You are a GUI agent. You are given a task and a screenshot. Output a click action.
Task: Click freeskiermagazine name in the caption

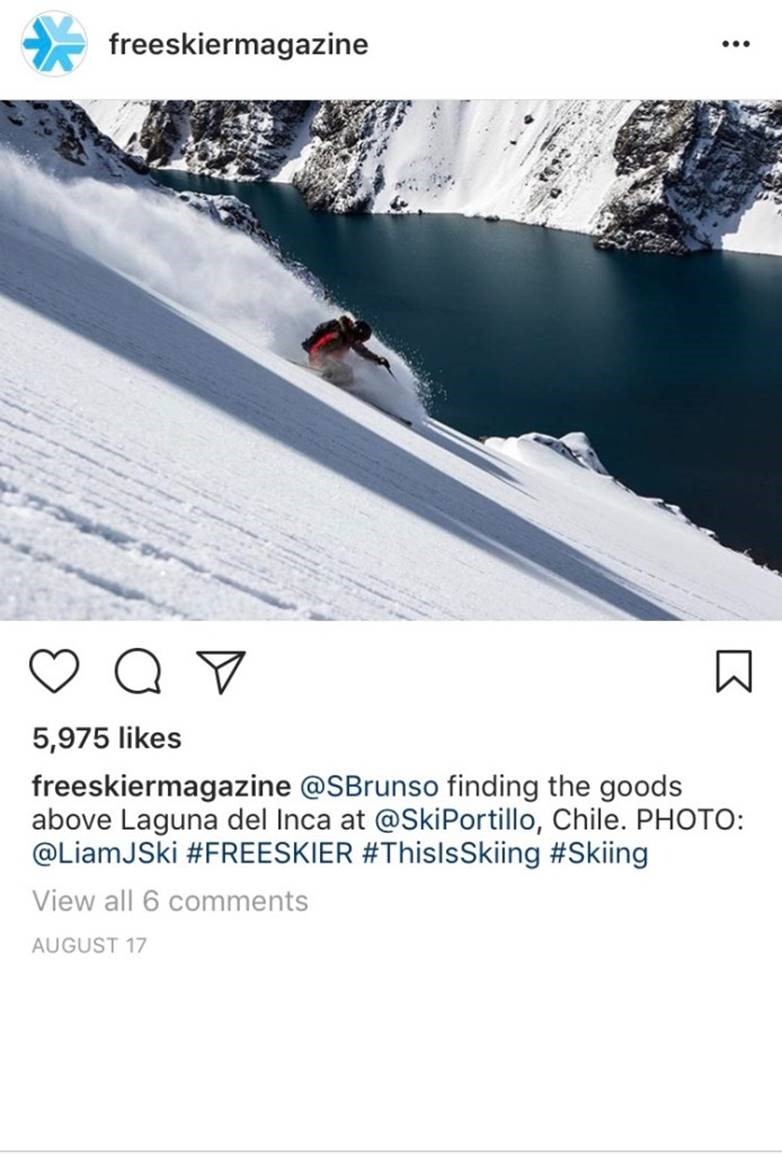[x=161, y=786]
